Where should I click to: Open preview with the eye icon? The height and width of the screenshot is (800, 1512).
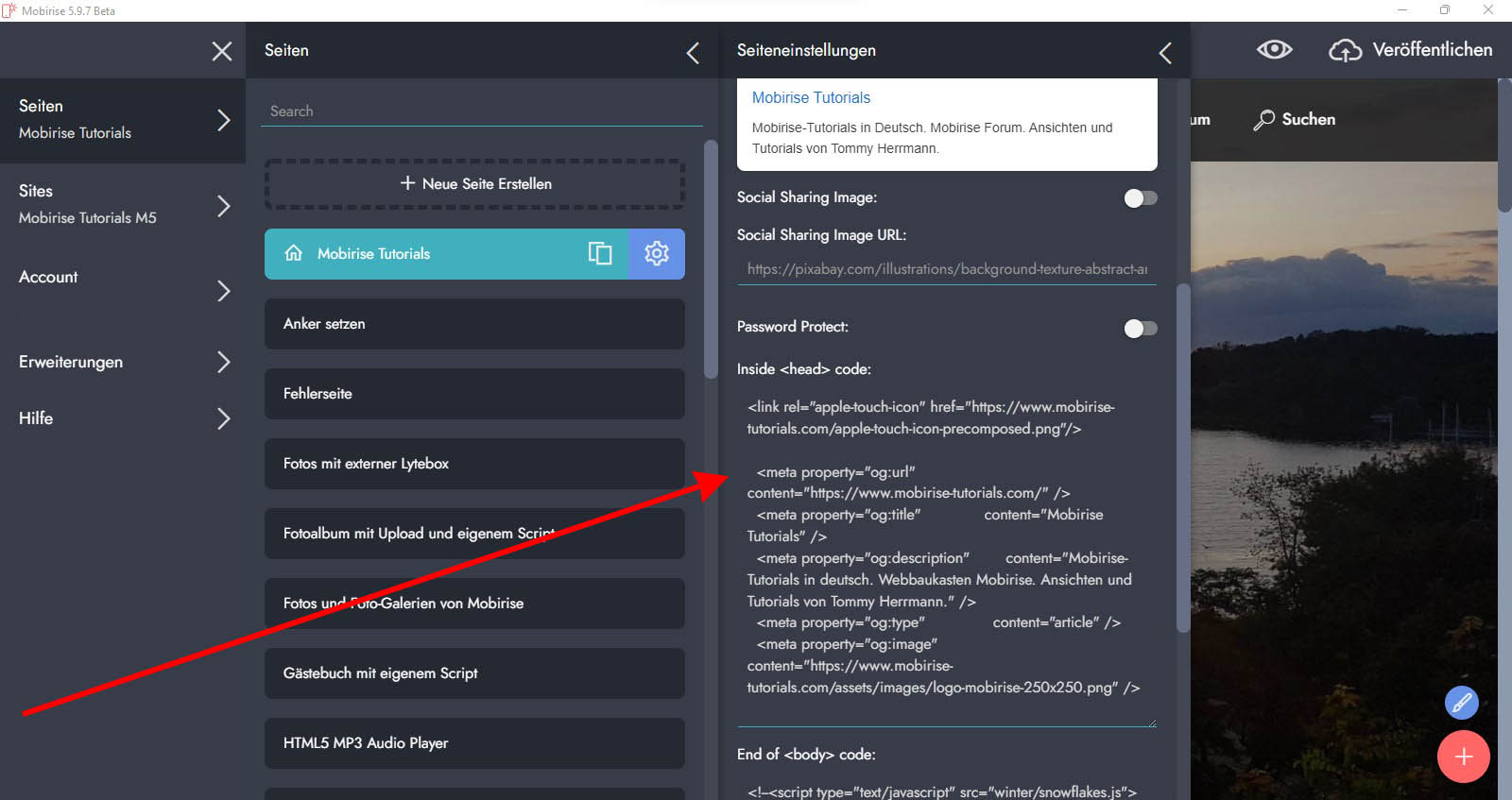[1274, 50]
